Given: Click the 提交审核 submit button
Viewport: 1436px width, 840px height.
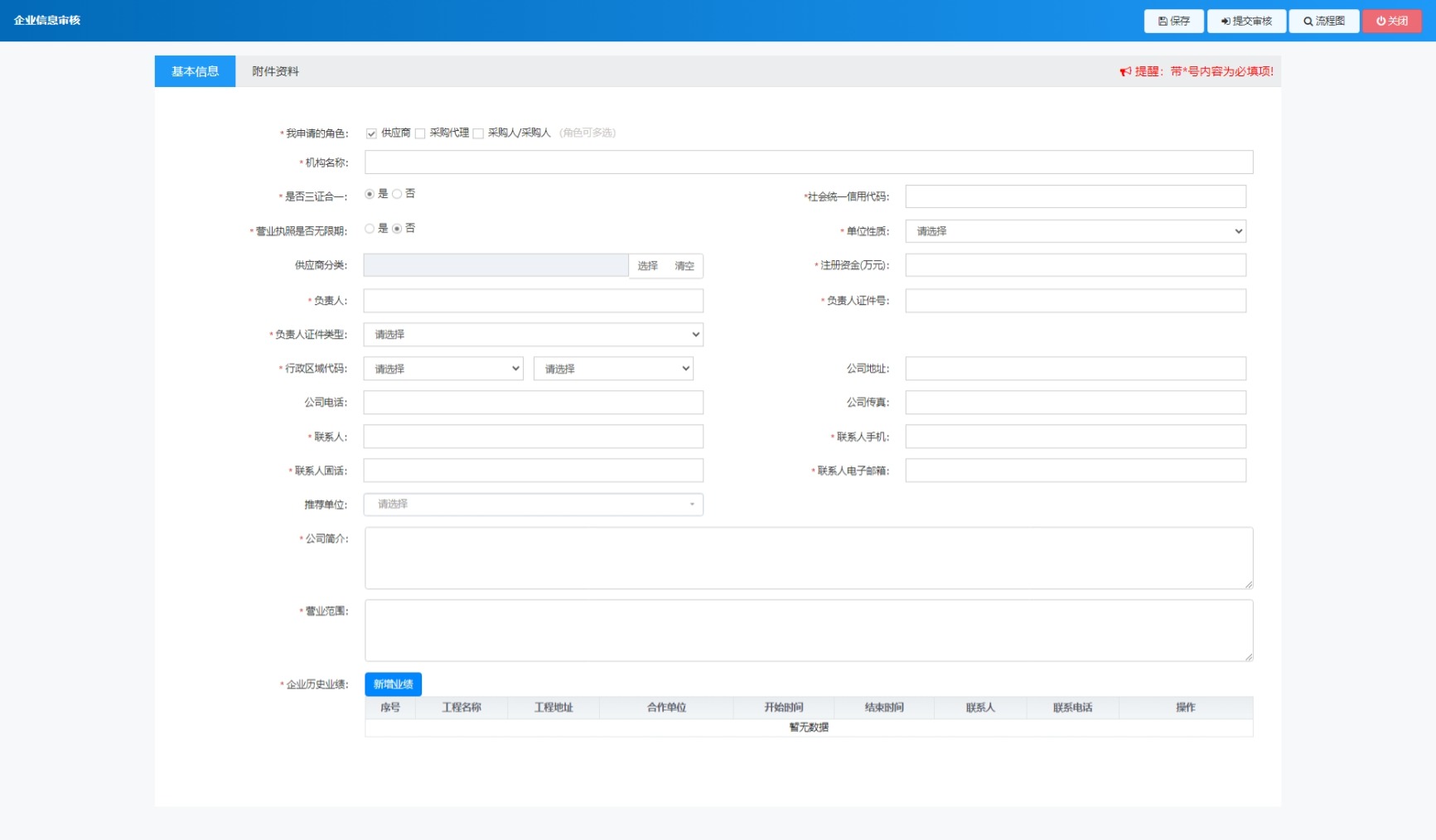Looking at the screenshot, I should point(1246,21).
